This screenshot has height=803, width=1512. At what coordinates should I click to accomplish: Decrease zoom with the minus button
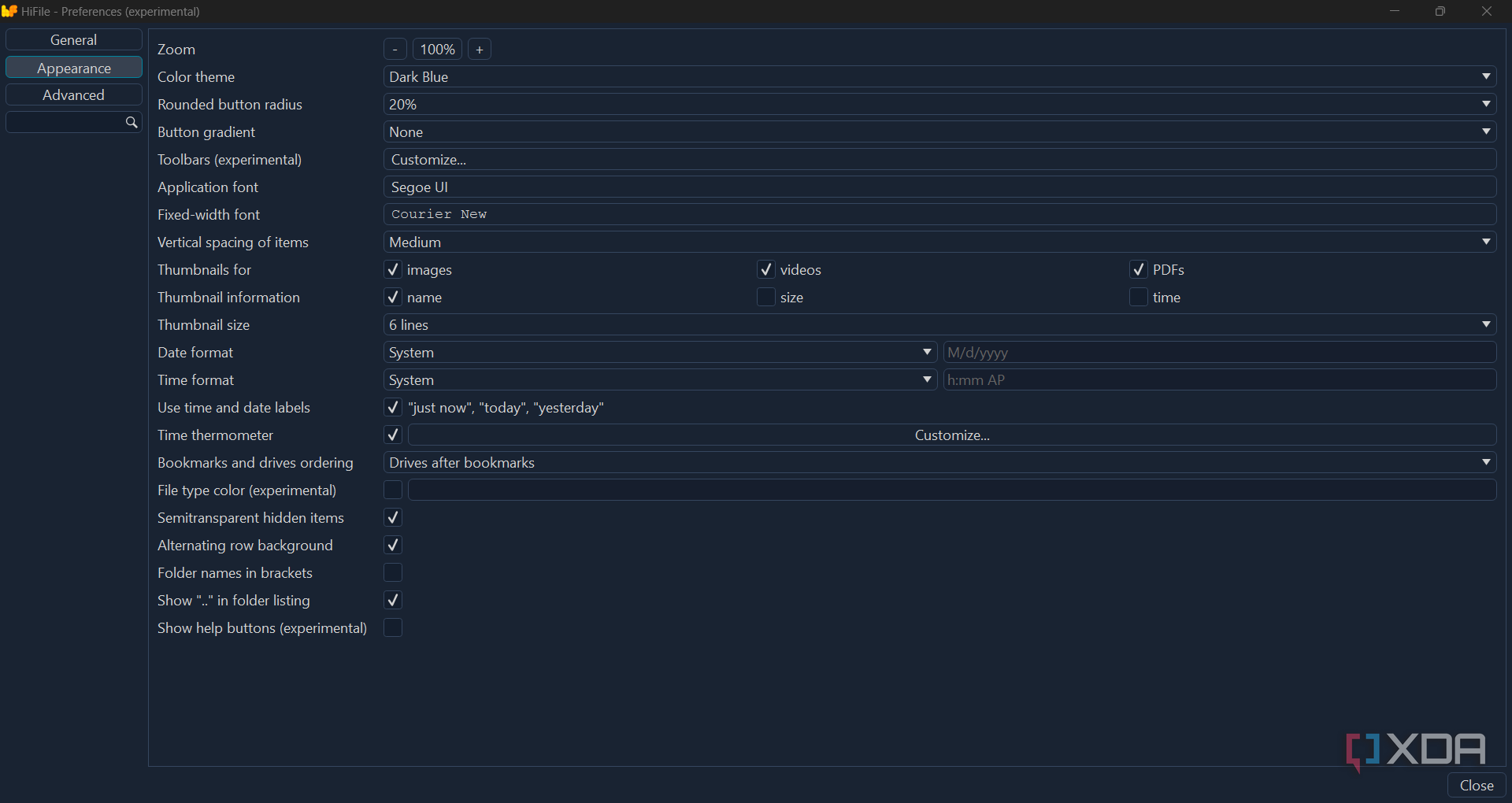coord(395,50)
